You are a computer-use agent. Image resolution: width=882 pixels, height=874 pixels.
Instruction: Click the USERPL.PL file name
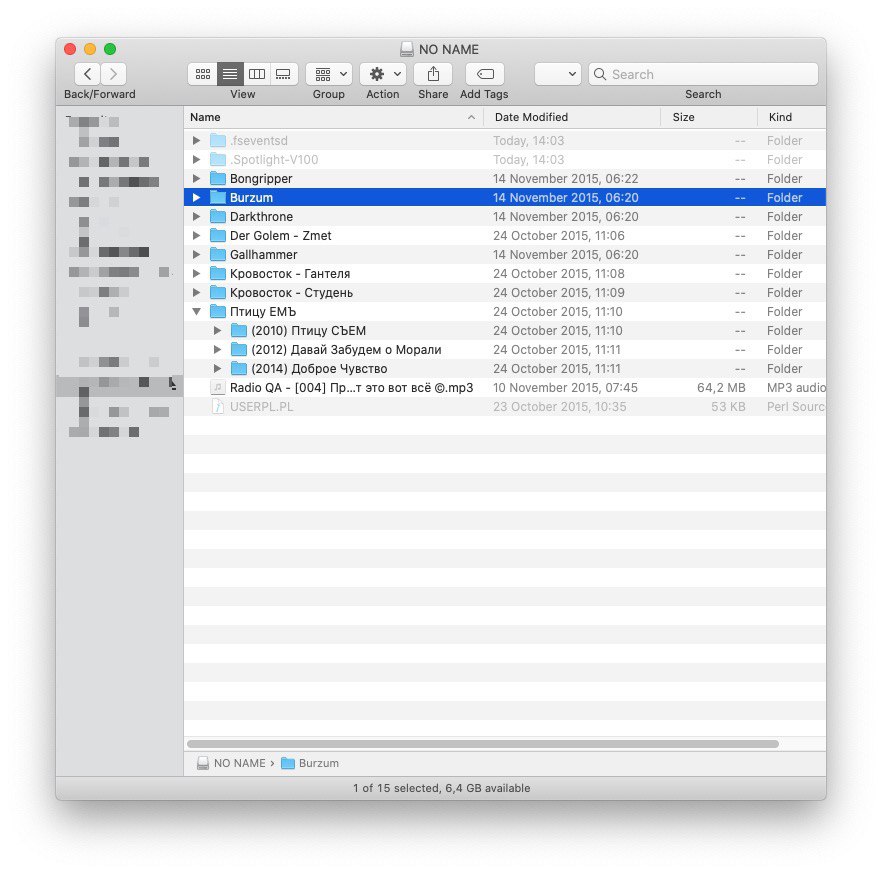(262, 407)
